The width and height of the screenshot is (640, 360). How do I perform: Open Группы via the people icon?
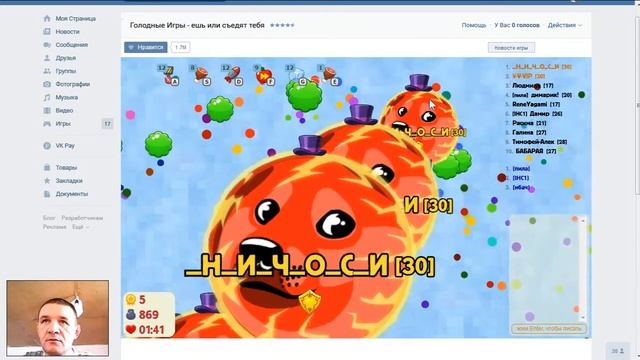coord(47,71)
